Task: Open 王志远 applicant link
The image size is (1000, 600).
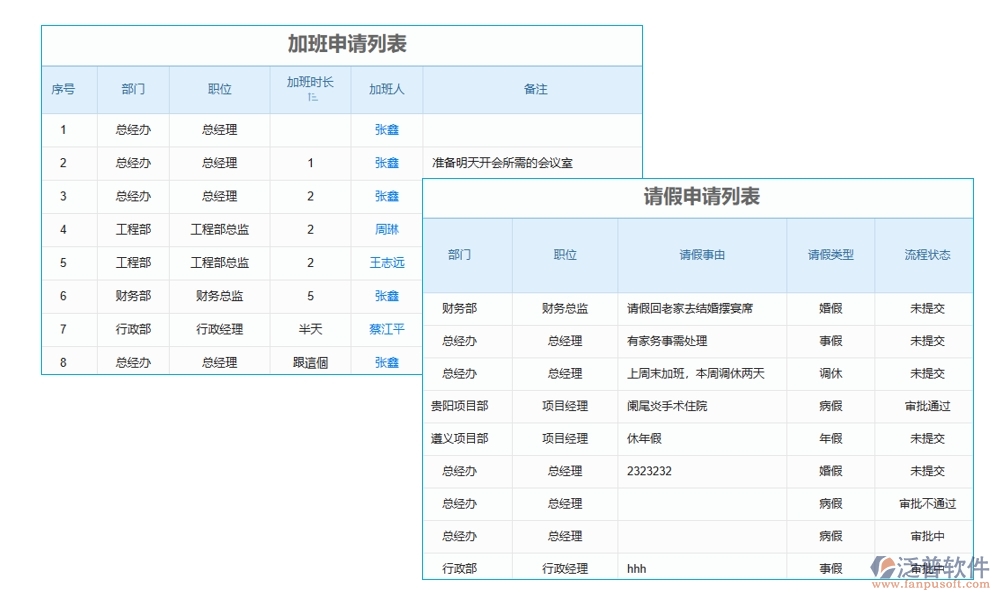Action: (386, 262)
